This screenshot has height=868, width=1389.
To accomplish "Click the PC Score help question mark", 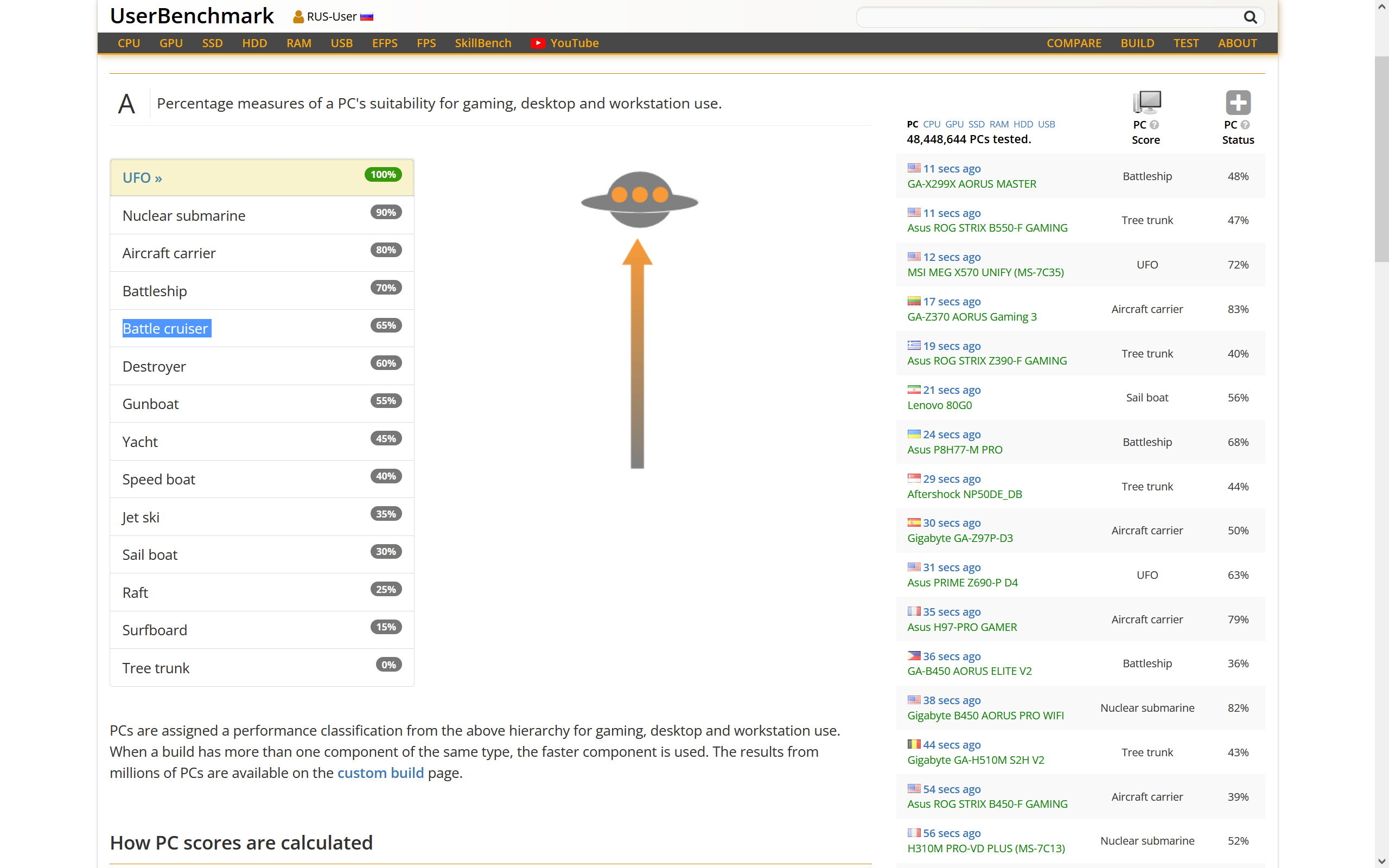I will point(1154,125).
